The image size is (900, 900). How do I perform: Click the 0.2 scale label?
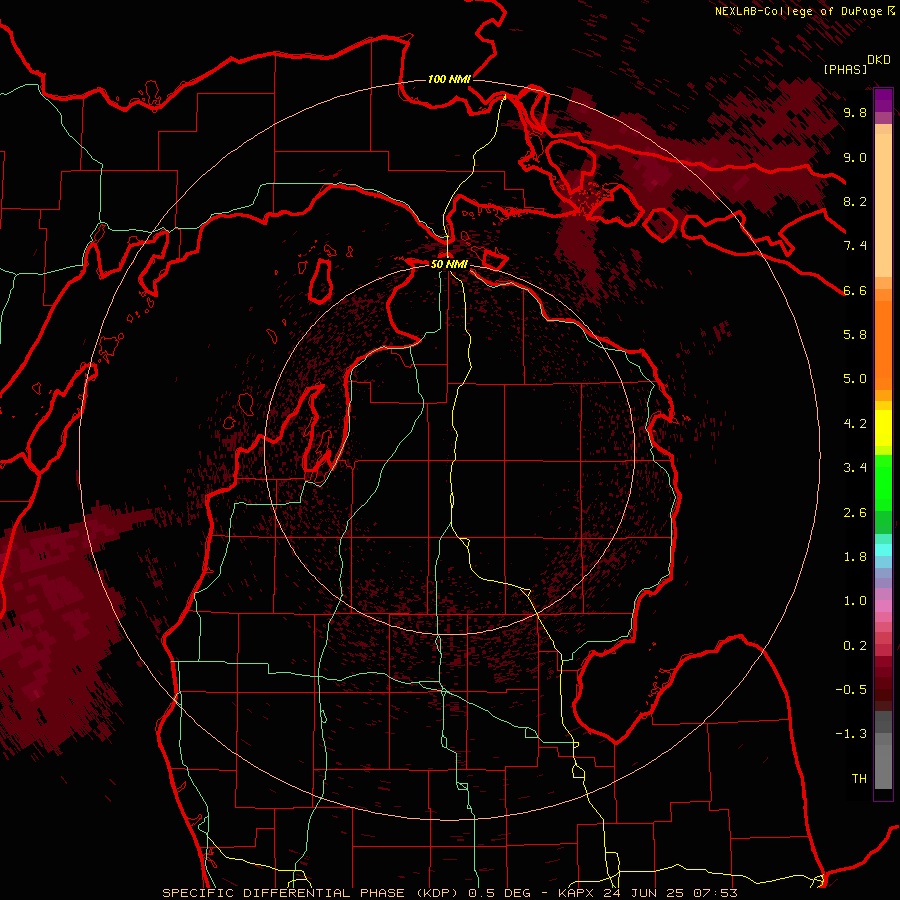(x=855, y=645)
